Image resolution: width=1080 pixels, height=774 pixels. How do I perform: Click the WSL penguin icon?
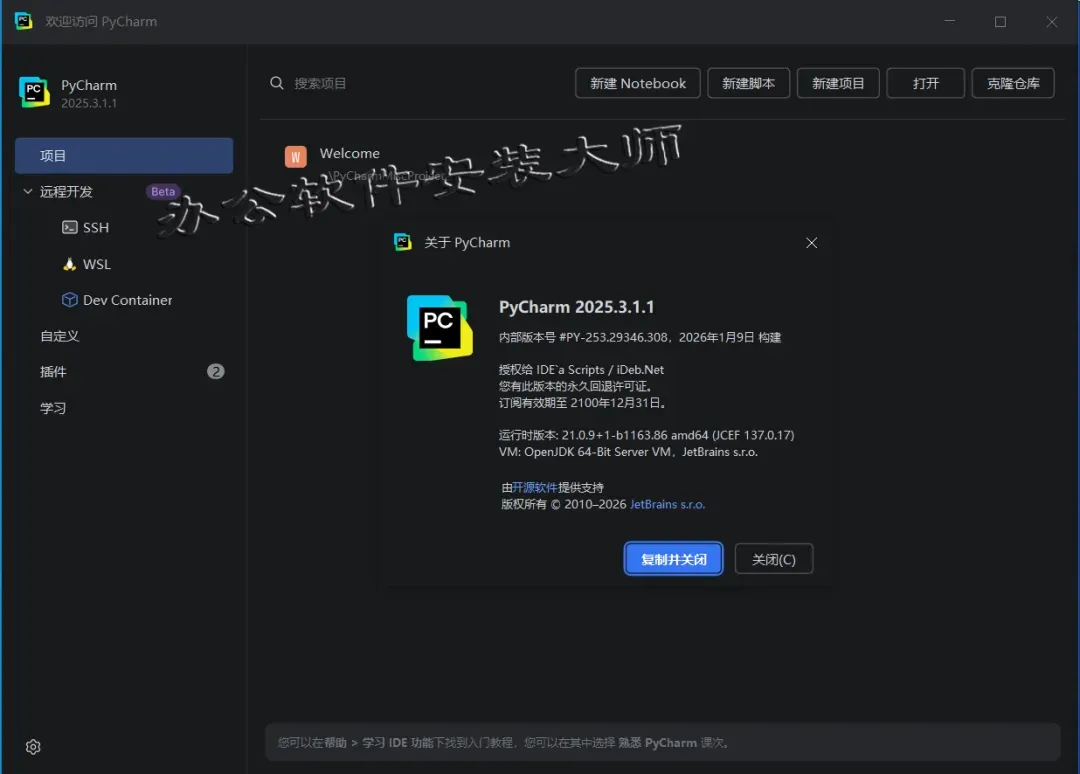[70, 264]
